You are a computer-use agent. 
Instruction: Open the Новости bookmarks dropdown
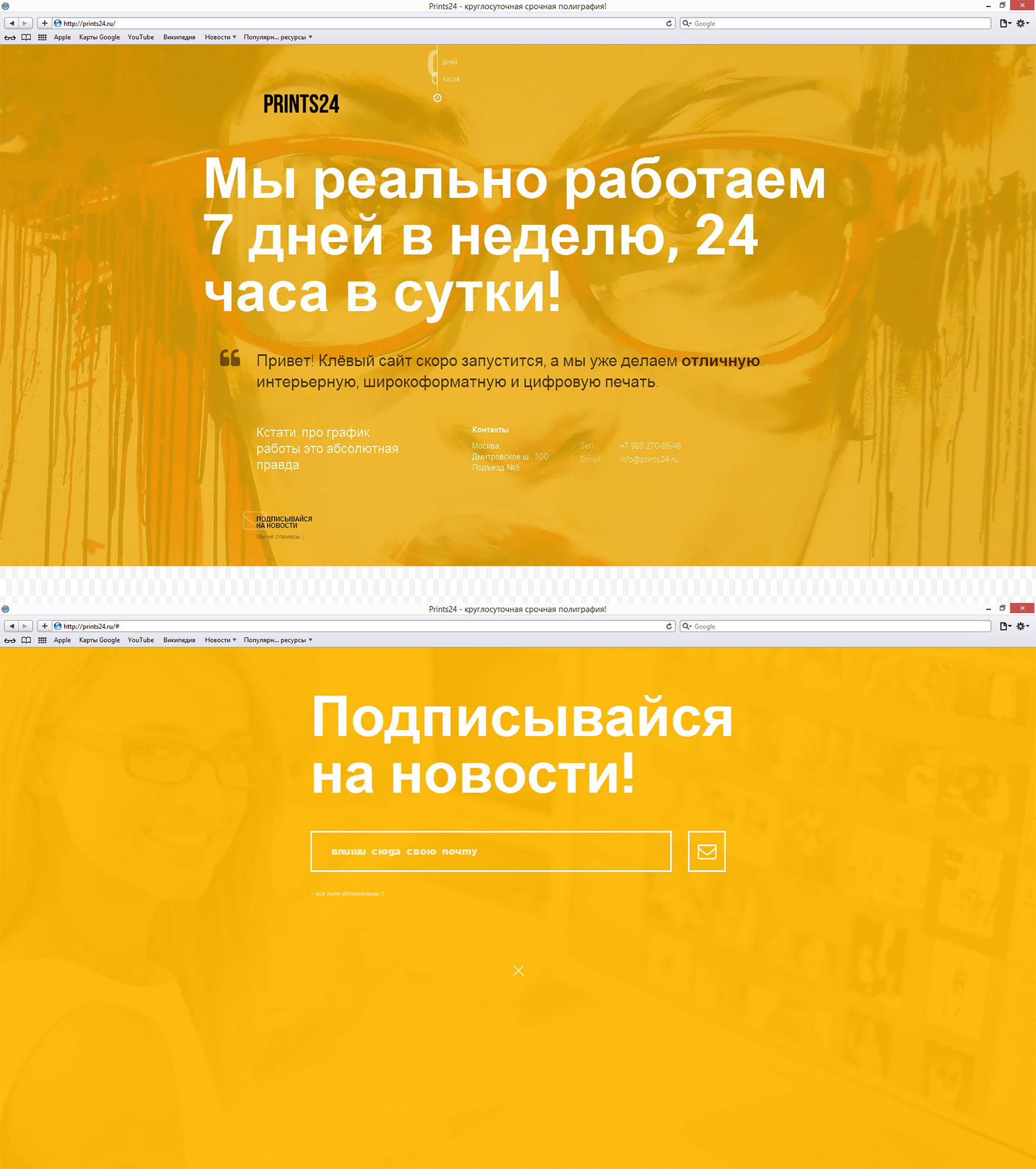click(220, 37)
